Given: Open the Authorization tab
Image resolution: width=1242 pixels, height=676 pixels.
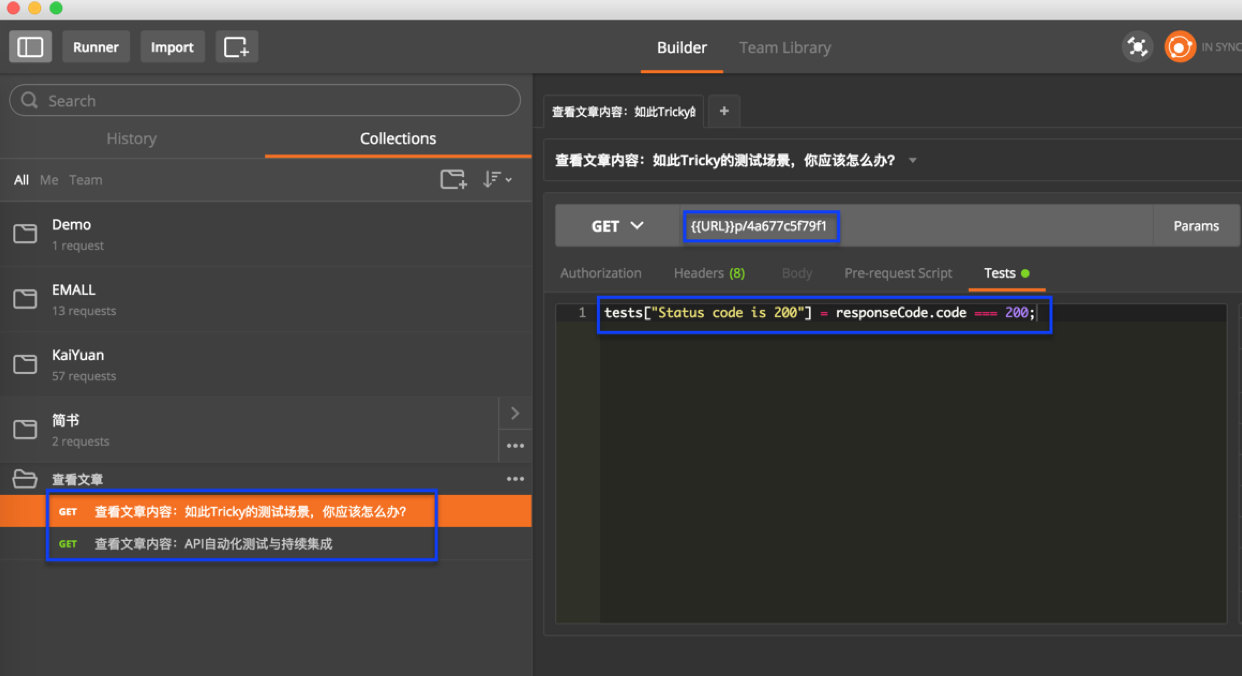Looking at the screenshot, I should (601, 273).
